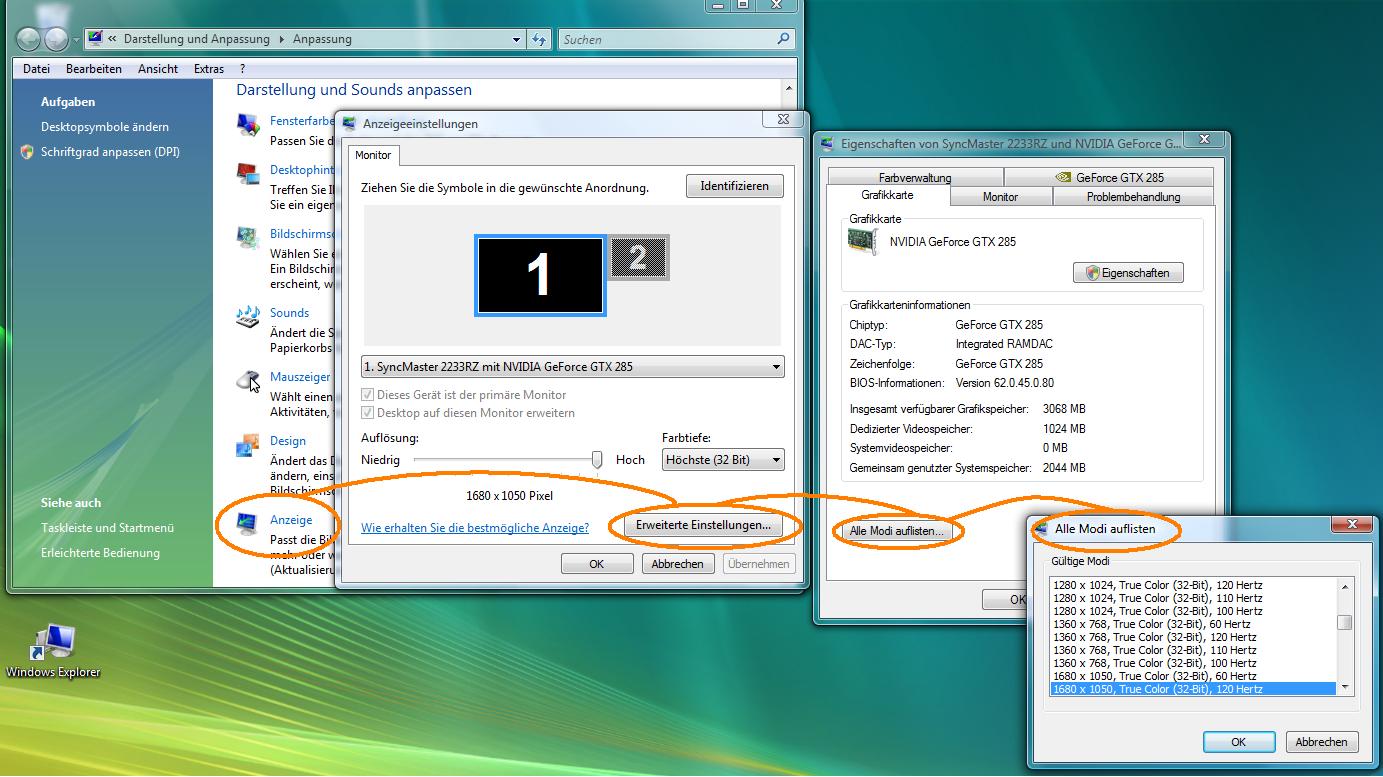Toggle 'Desktop auf diesen Monitor erweitern' checkbox
The image size is (1383, 777).
coord(368,413)
